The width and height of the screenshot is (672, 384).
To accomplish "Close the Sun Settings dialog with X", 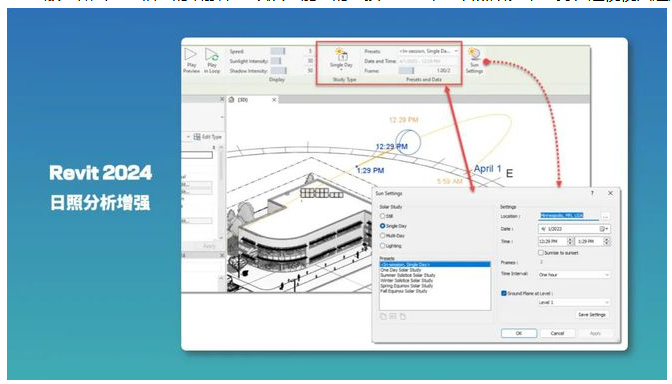I will (x=610, y=193).
